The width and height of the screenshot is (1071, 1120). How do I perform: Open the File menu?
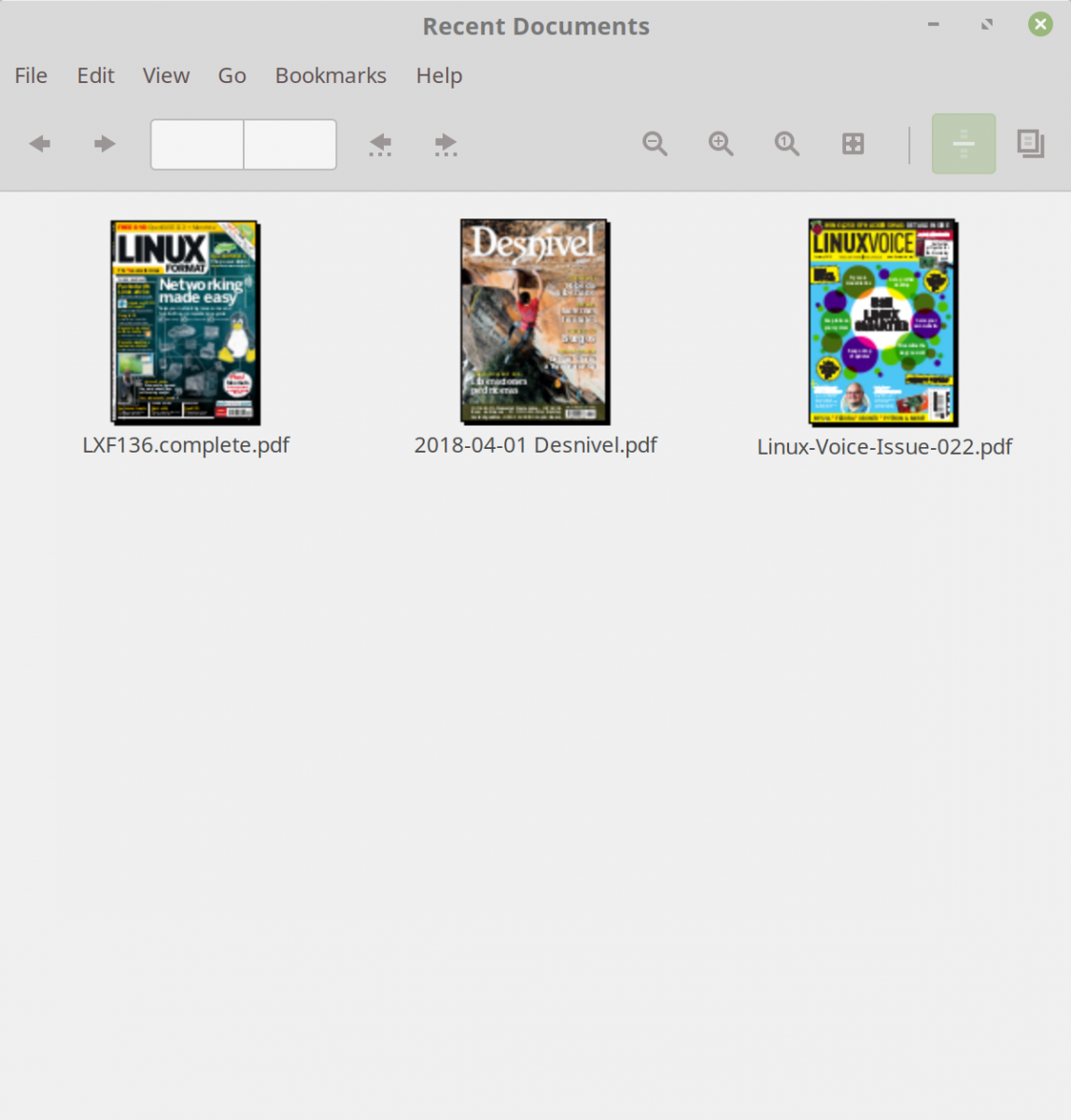coord(31,76)
